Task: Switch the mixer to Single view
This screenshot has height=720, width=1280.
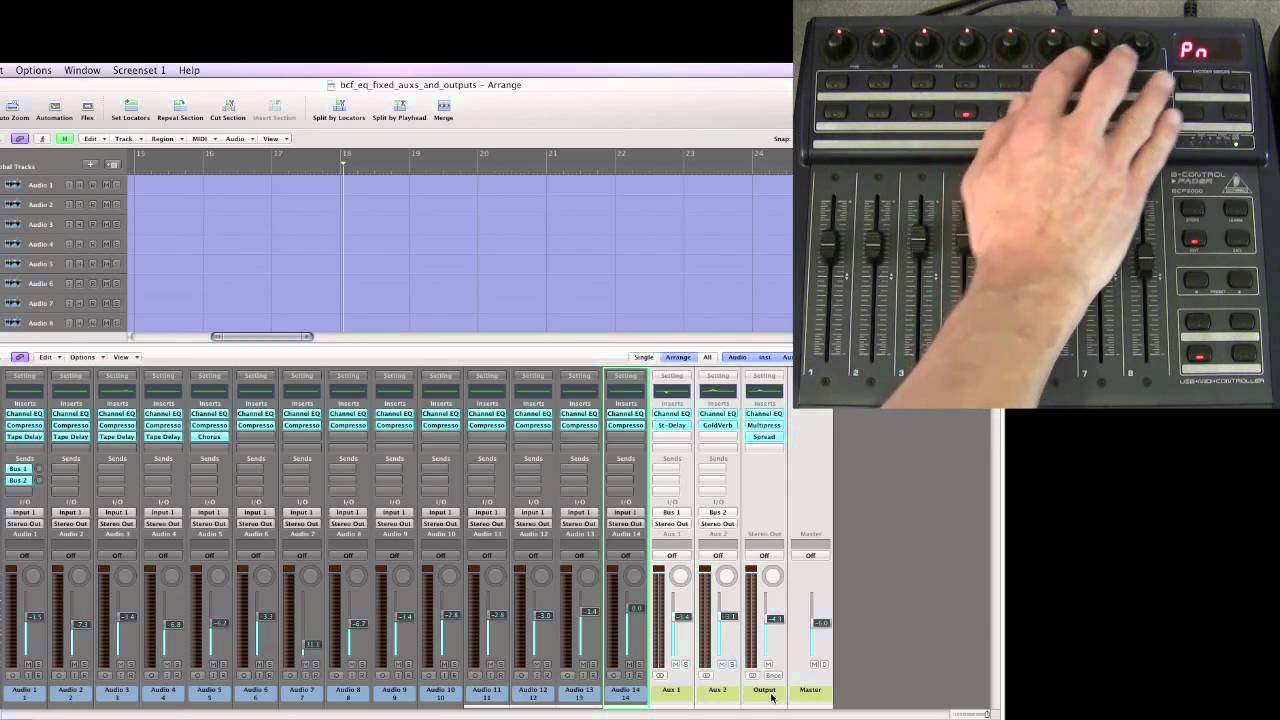Action: click(644, 357)
